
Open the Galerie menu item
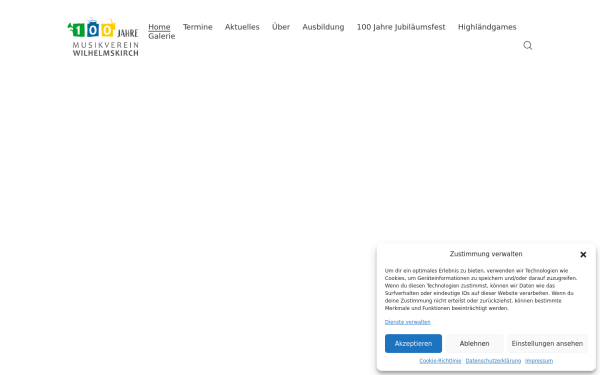pyautogui.click(x=161, y=36)
